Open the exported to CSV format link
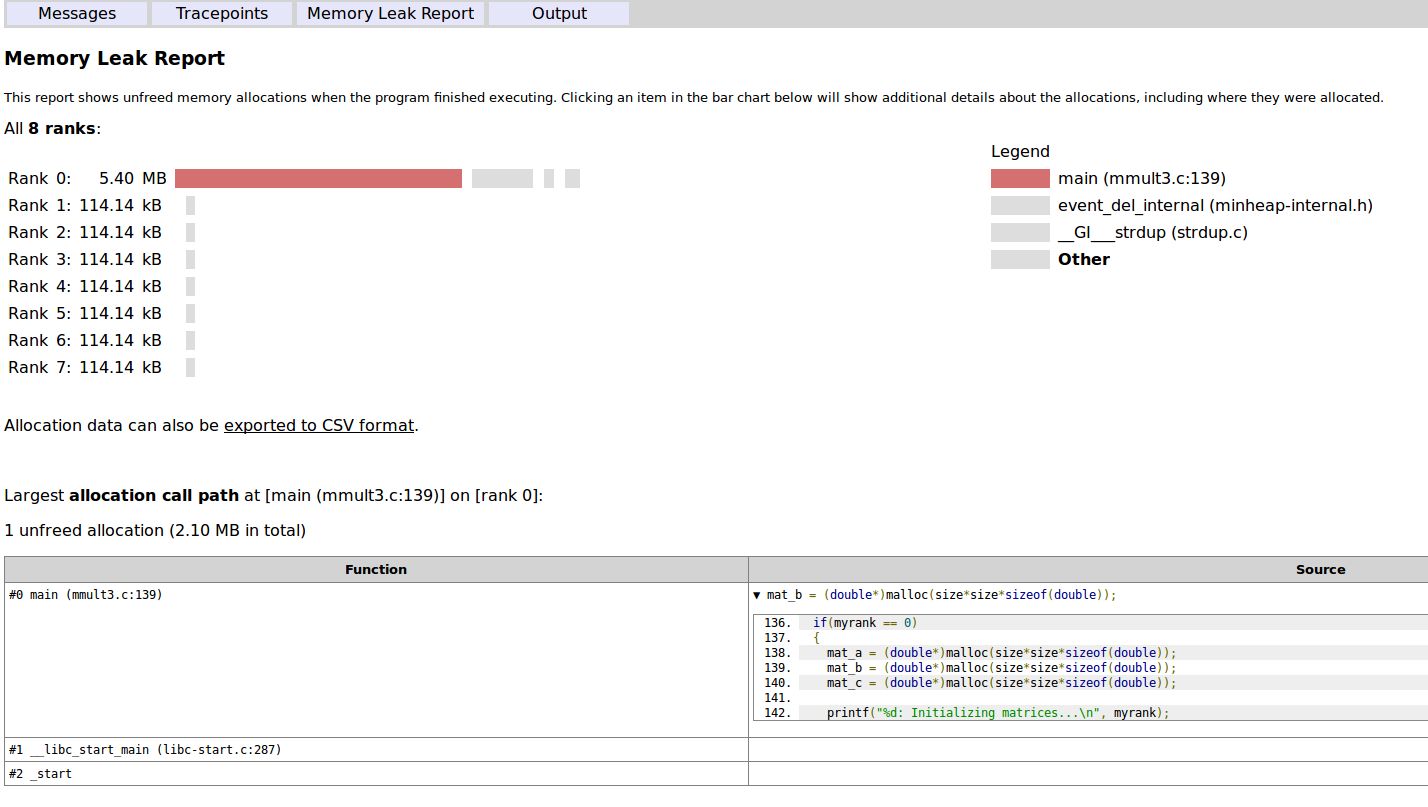 coord(318,425)
